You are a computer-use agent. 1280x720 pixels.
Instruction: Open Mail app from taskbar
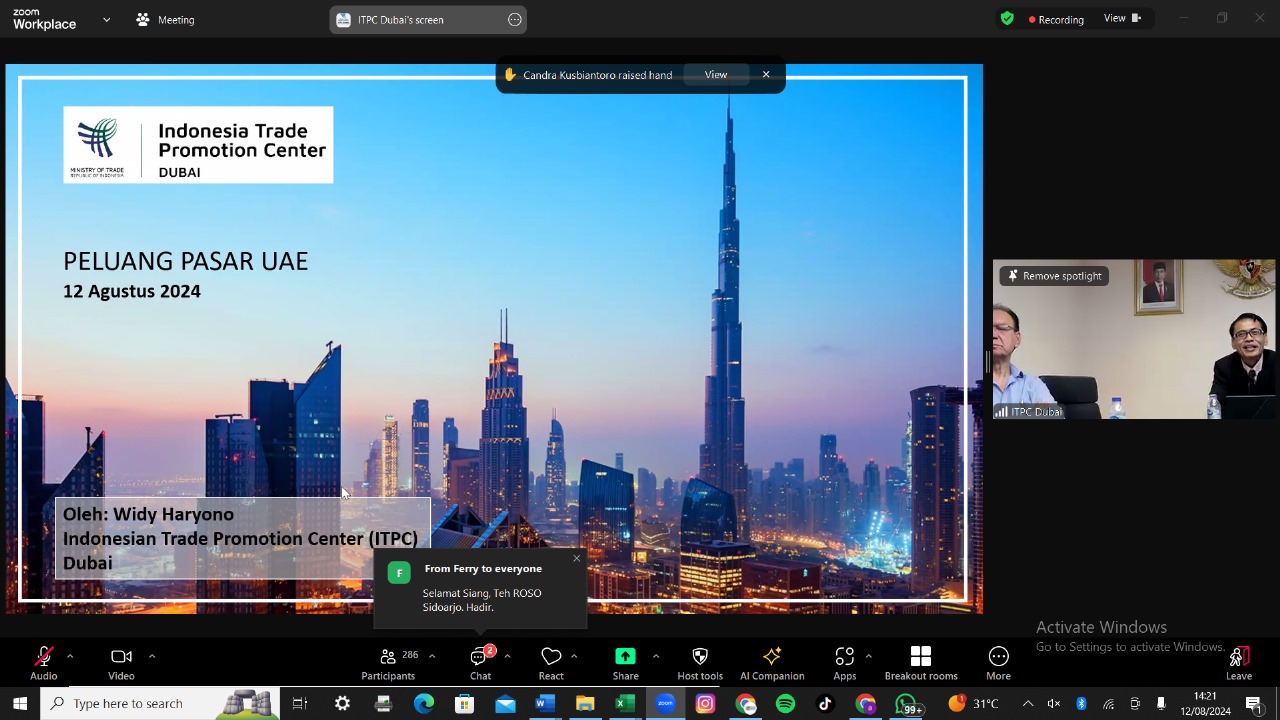tap(505, 703)
